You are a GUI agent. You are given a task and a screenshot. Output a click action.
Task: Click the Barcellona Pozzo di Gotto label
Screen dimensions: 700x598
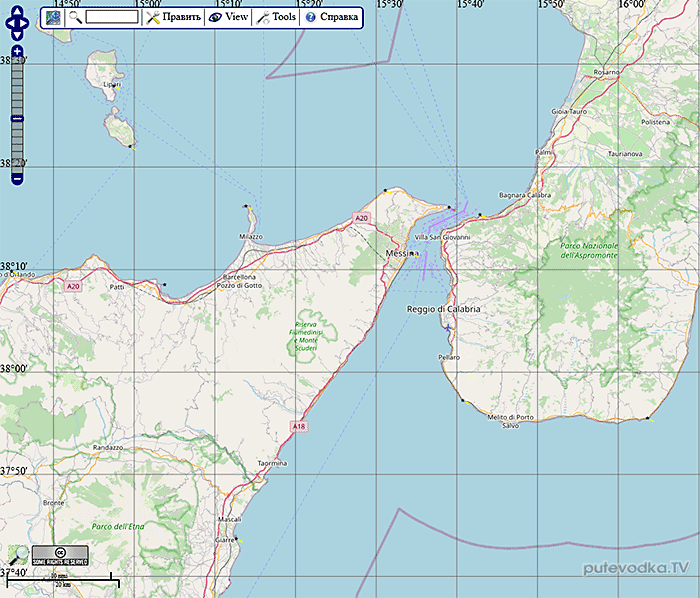240,281
